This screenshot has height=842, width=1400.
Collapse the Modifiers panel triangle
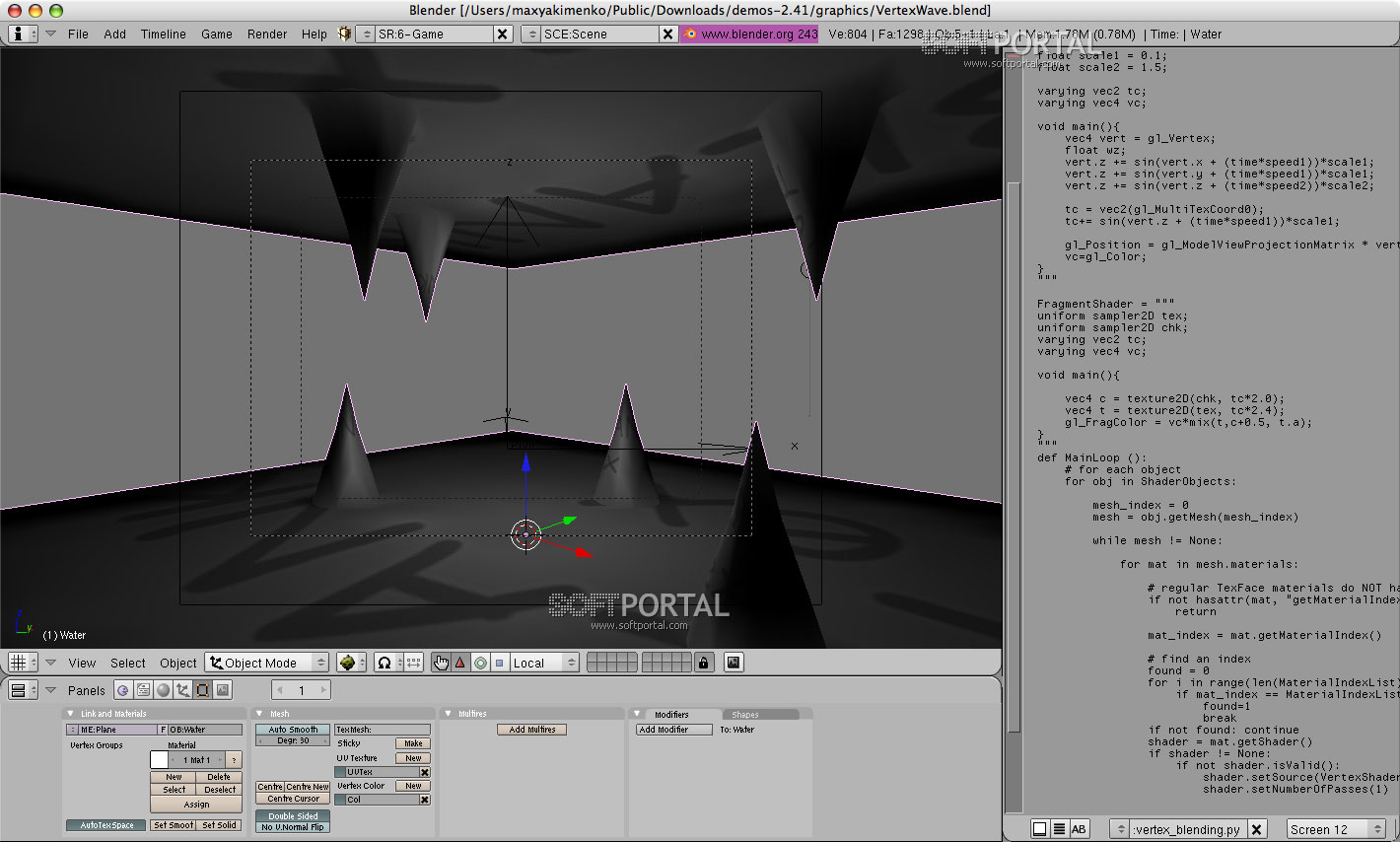click(637, 714)
